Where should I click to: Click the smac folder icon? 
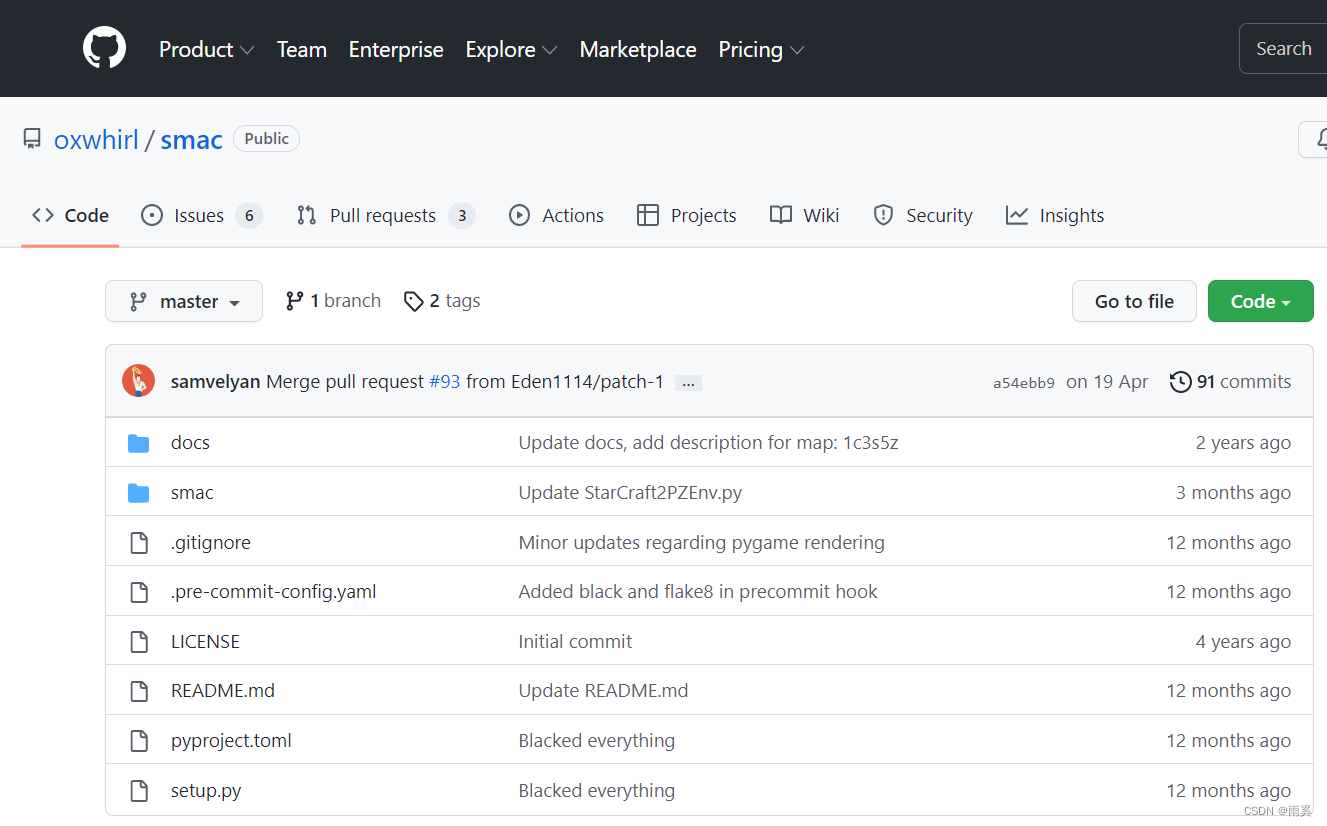point(139,493)
